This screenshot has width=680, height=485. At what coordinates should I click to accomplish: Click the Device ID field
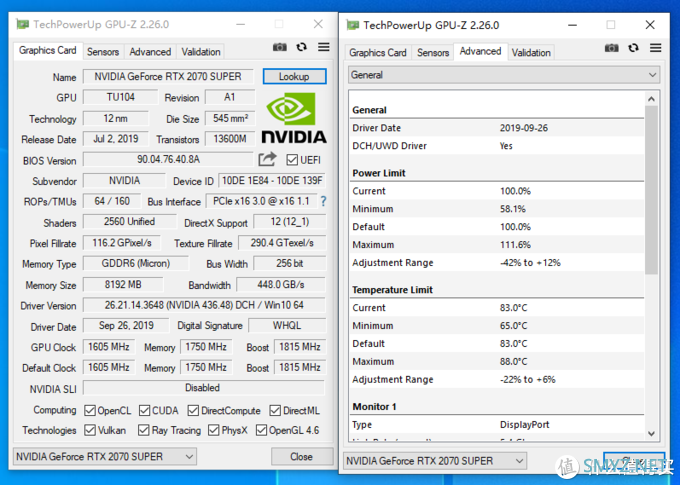272,180
